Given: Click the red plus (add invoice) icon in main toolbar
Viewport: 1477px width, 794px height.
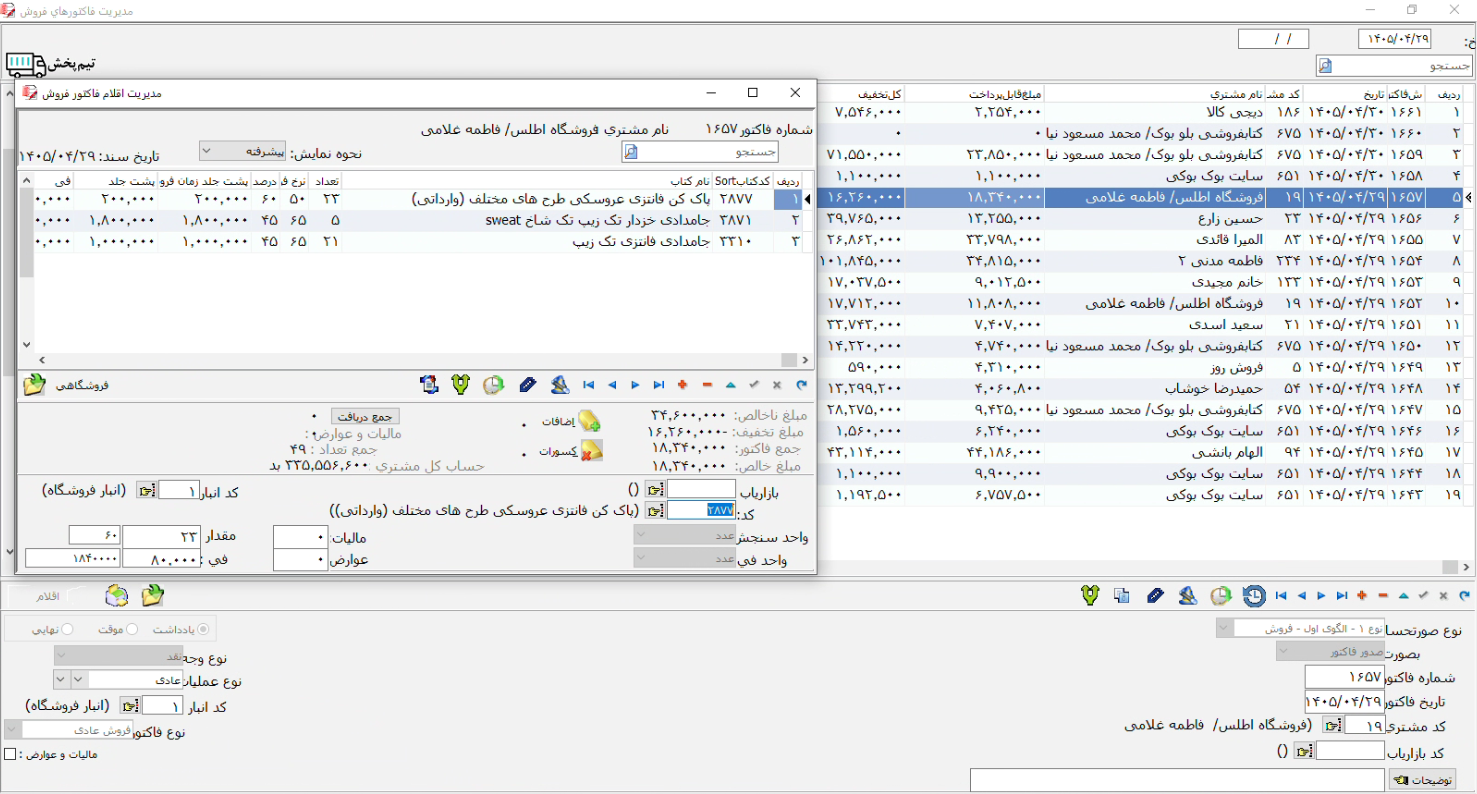Looking at the screenshot, I should click(1361, 596).
